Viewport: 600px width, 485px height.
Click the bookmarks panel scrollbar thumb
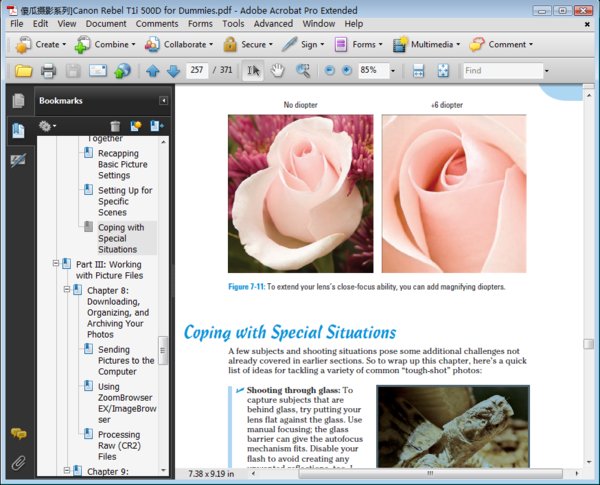pyautogui.click(x=163, y=351)
